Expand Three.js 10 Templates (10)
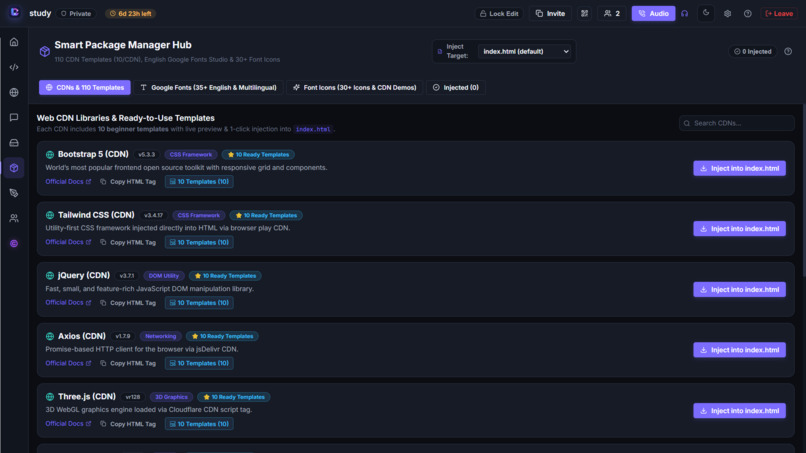 tap(199, 424)
